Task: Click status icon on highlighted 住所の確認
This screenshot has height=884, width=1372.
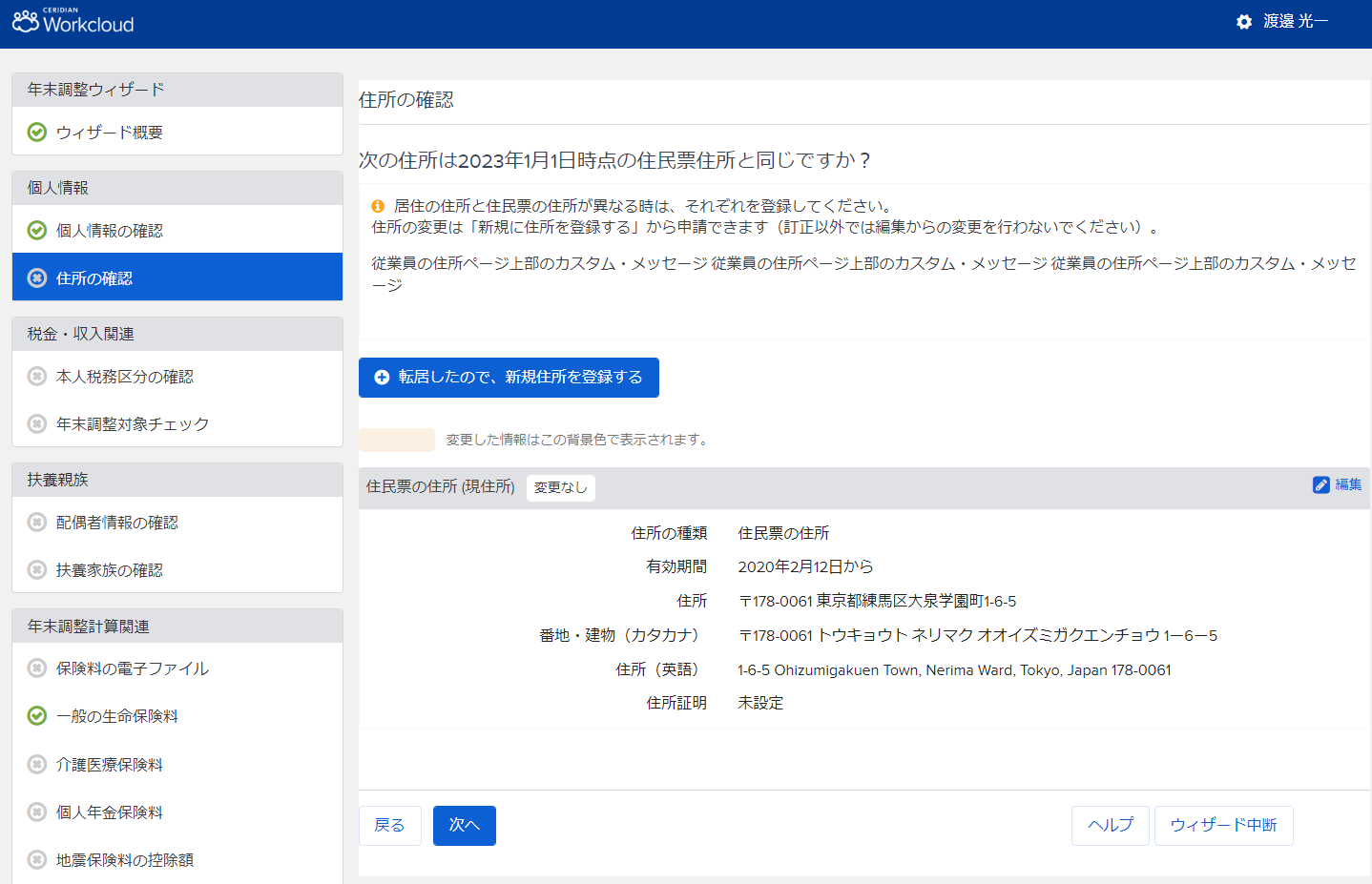Action: pos(37,278)
